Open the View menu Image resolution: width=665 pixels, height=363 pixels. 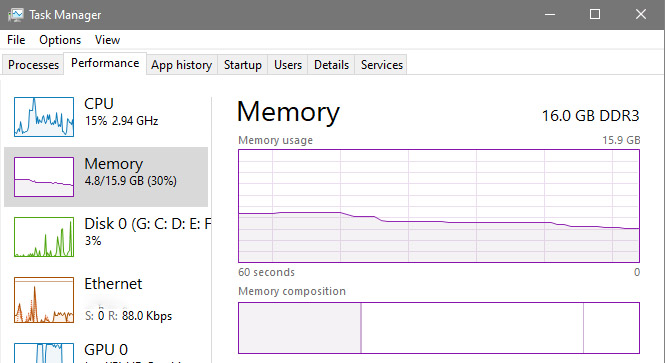pos(107,40)
